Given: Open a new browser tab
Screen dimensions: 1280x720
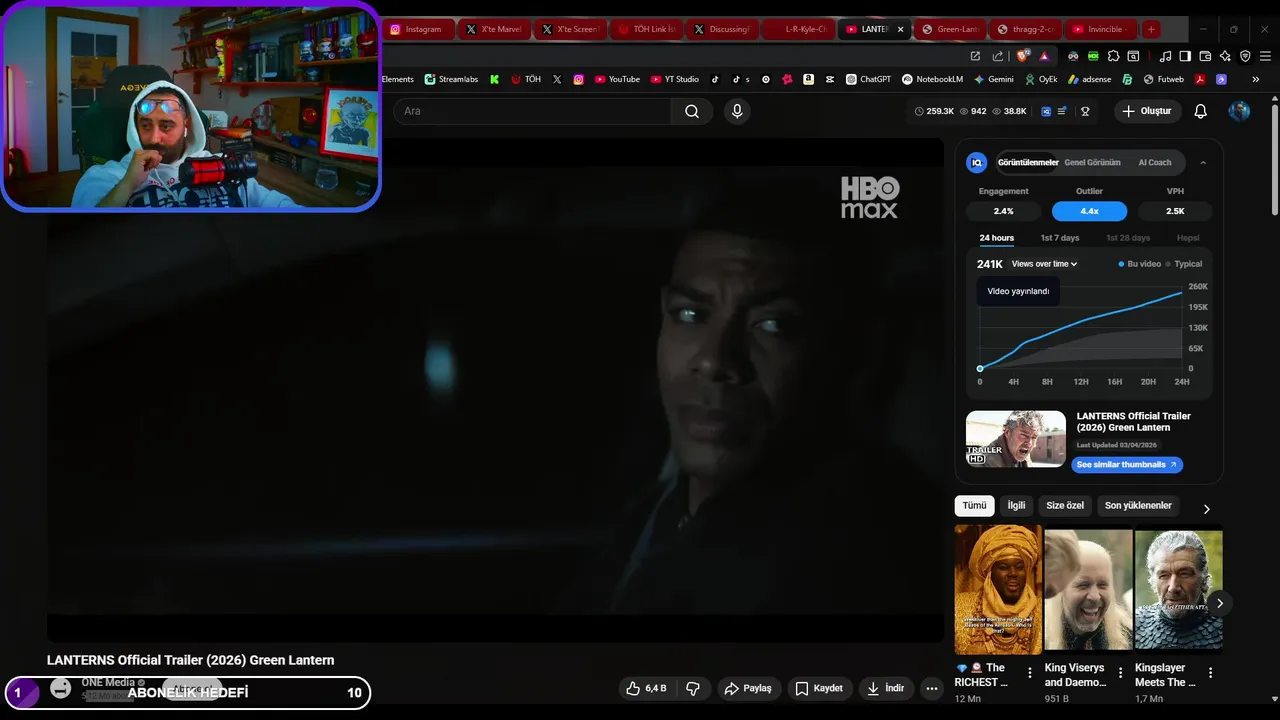Looking at the screenshot, I should tap(1151, 29).
